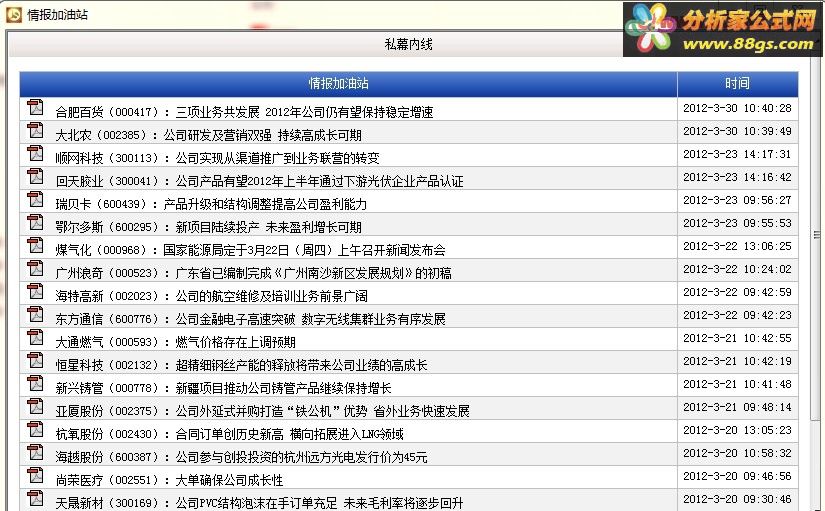Click timestamp 2012-3-20 13:05:23
The width and height of the screenshot is (825, 511).
[x=737, y=430]
